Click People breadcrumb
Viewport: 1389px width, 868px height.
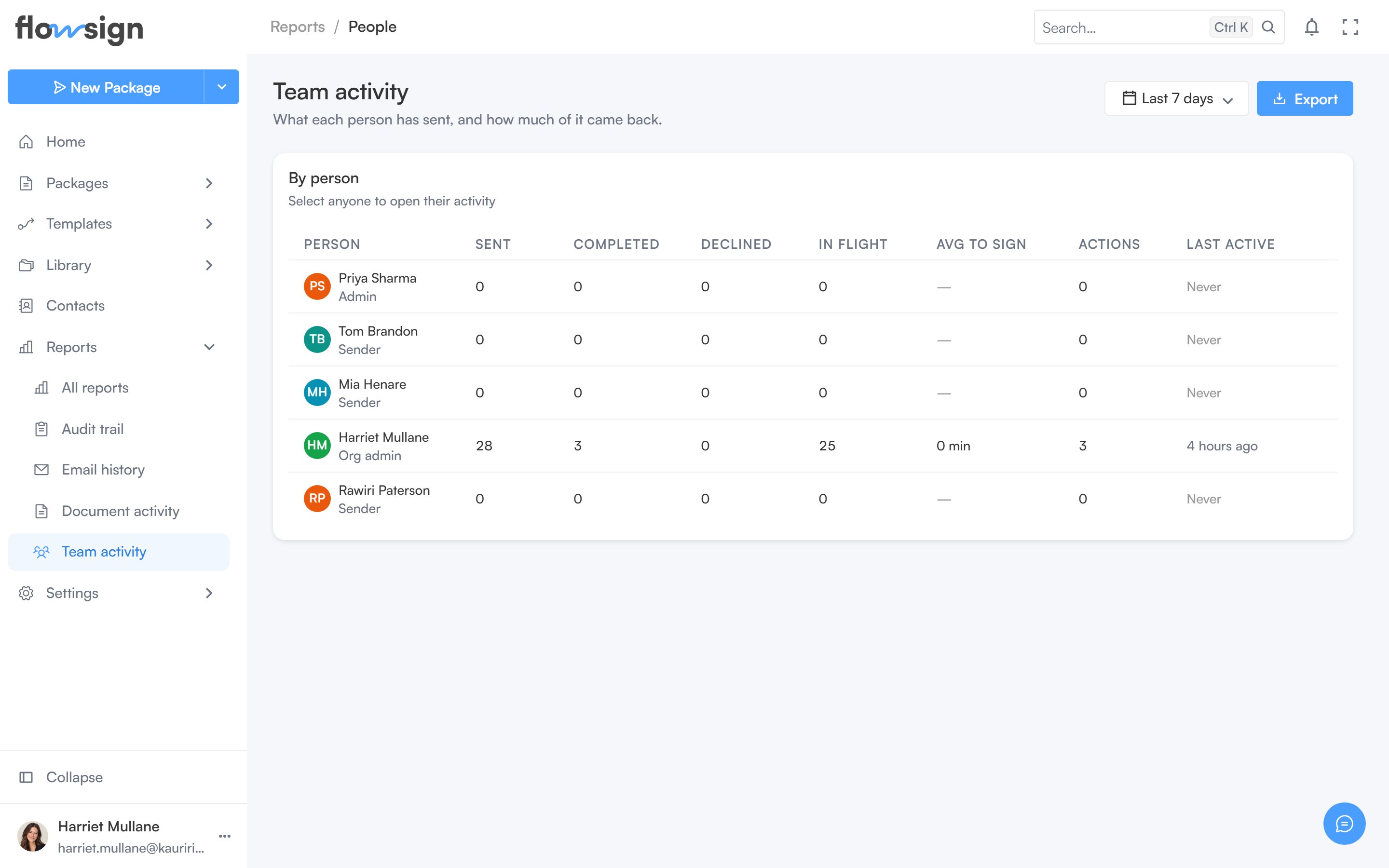point(372,27)
